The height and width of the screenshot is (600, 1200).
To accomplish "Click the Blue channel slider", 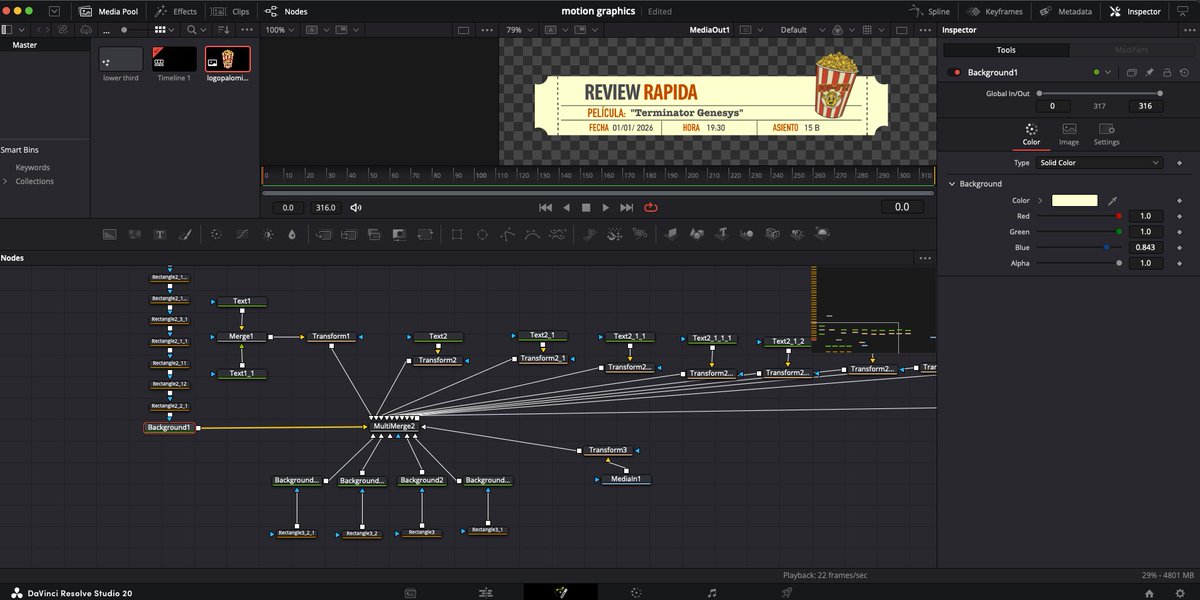I will point(1078,247).
